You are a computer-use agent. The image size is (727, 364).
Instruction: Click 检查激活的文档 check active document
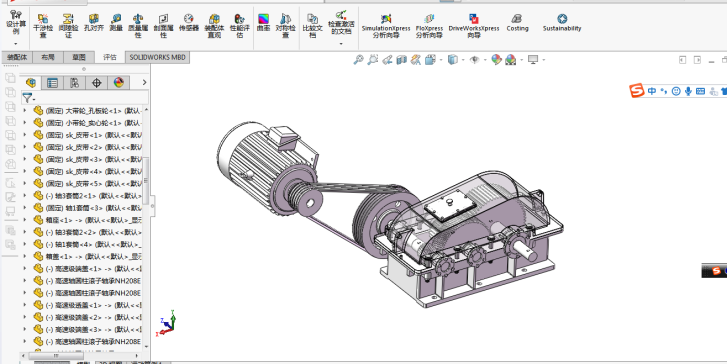(x=341, y=22)
